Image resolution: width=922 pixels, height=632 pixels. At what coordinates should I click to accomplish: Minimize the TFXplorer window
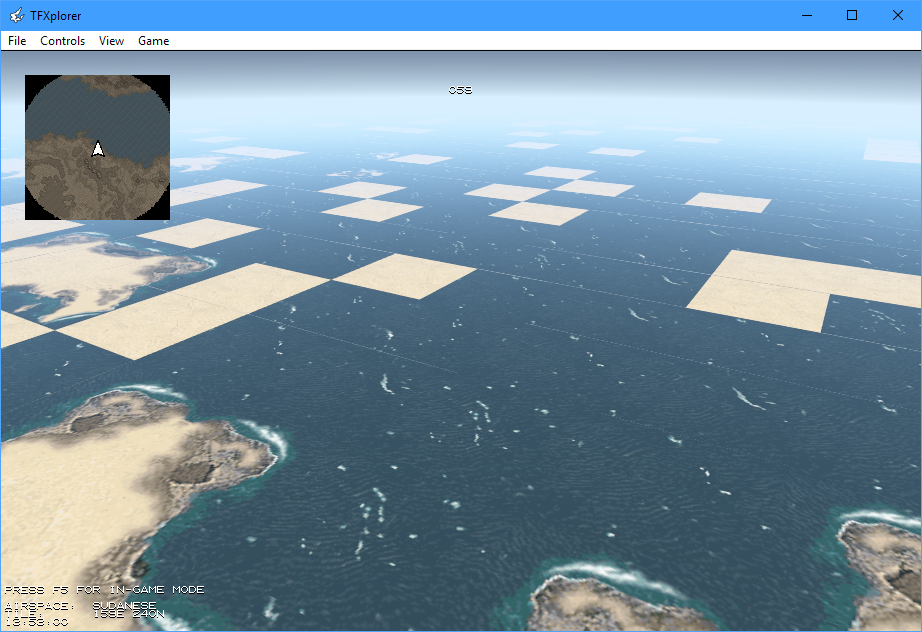[806, 15]
